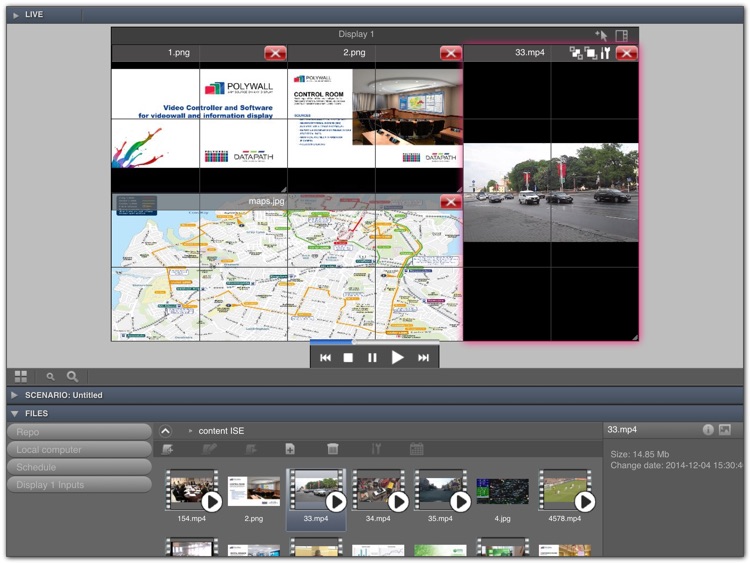
Task: Preview 154.mp4 with its play overlay button
Action: (211, 502)
